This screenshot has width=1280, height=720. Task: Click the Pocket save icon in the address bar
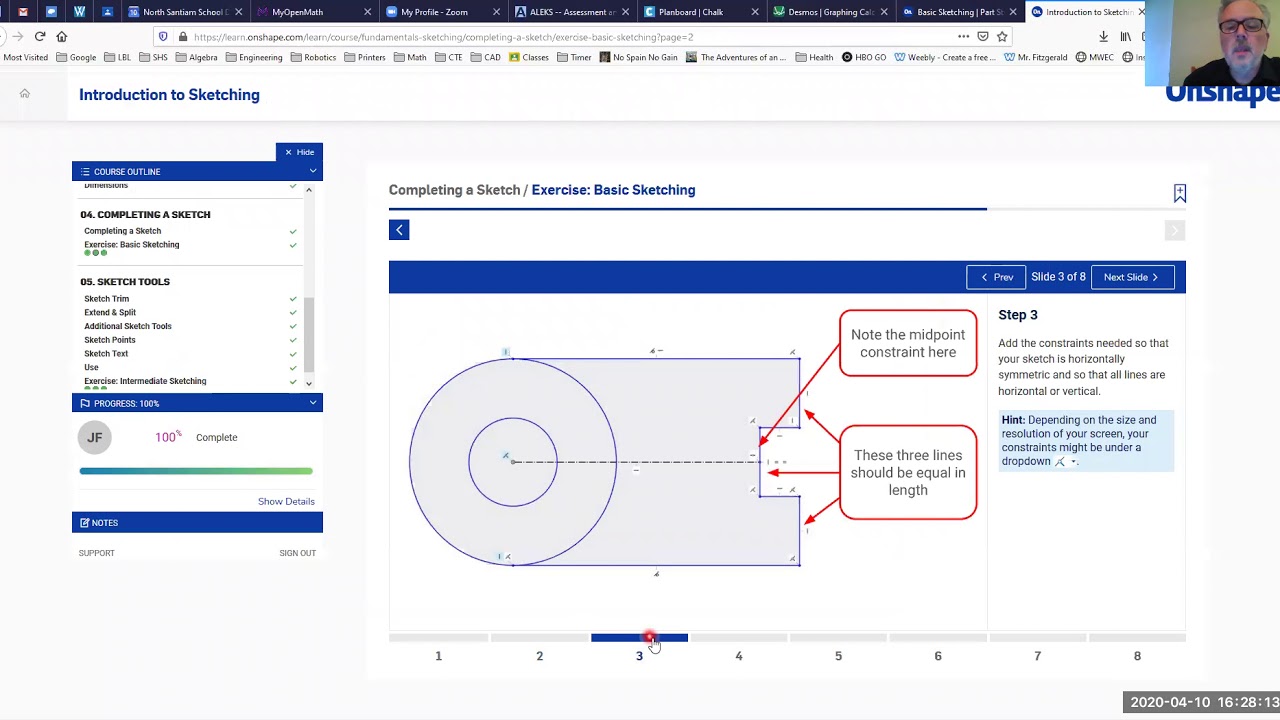[983, 37]
